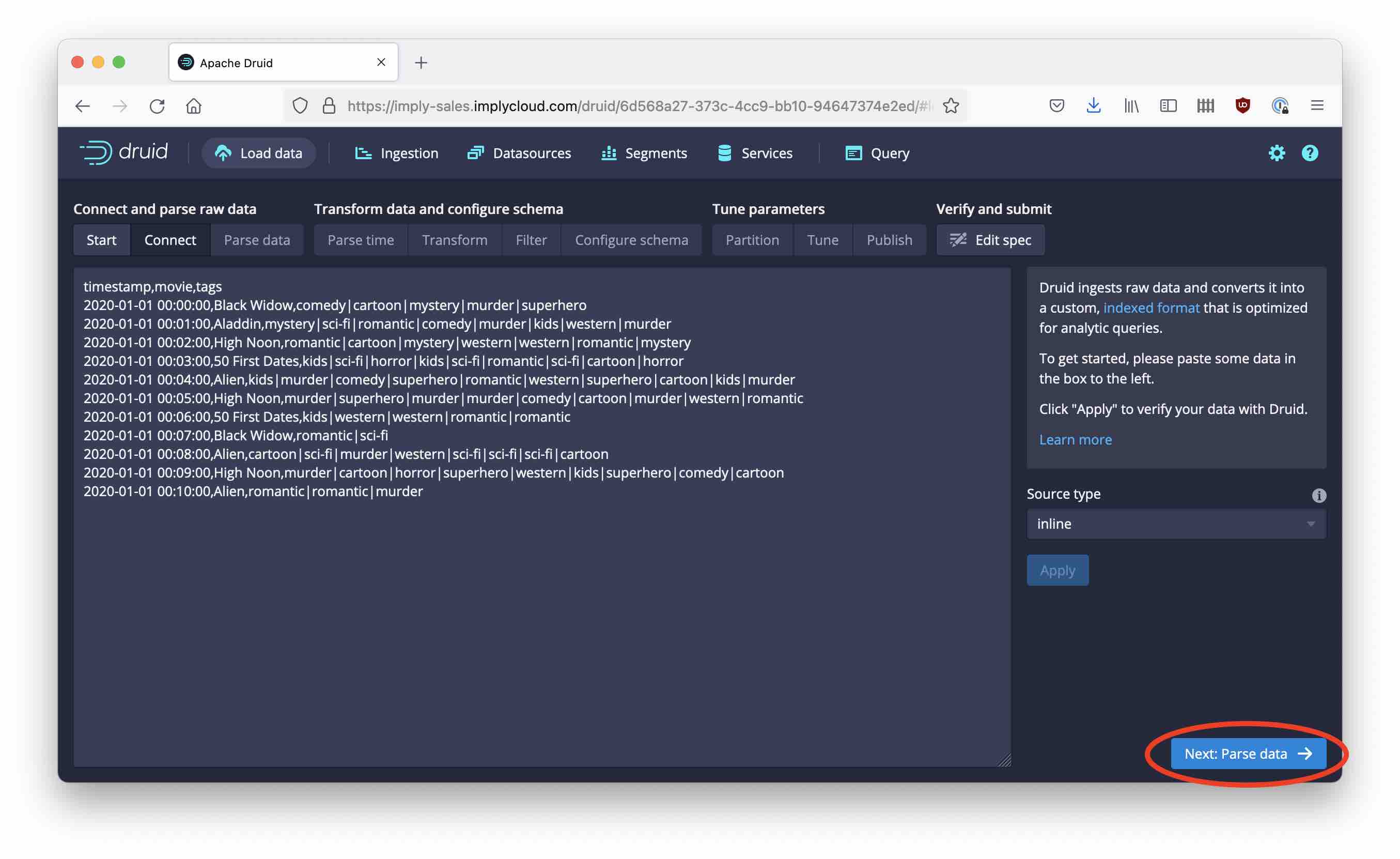The height and width of the screenshot is (859, 1400).
Task: Bookmark page with the star icon
Action: [951, 106]
